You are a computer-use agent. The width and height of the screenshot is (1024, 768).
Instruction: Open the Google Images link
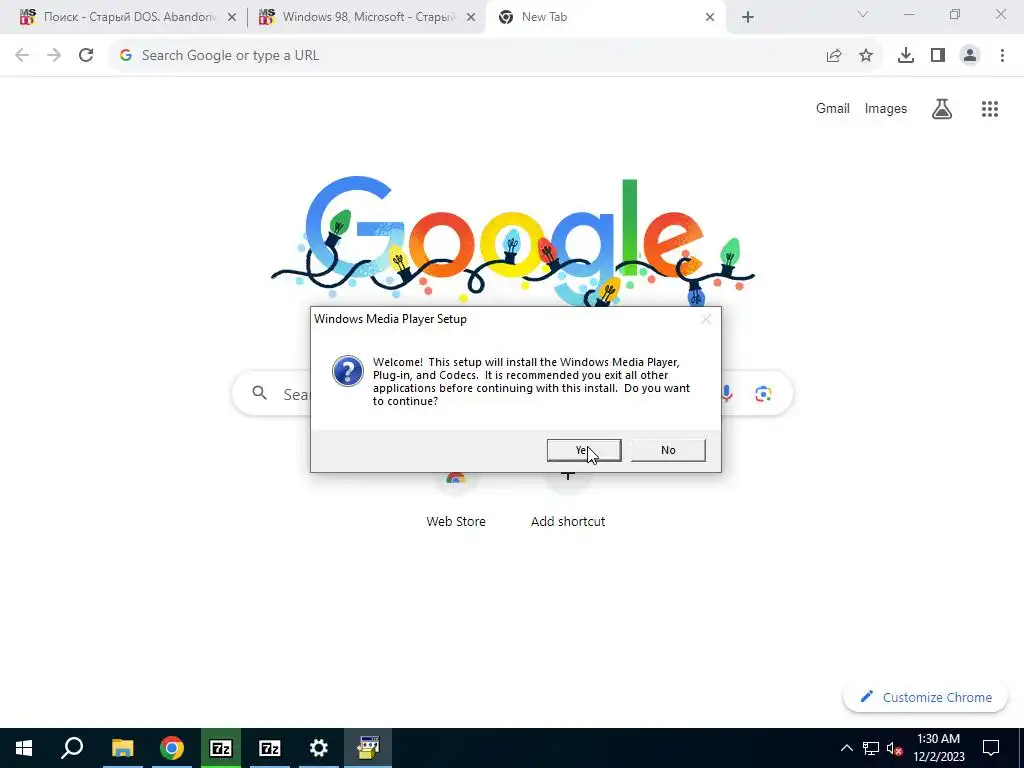[886, 108]
